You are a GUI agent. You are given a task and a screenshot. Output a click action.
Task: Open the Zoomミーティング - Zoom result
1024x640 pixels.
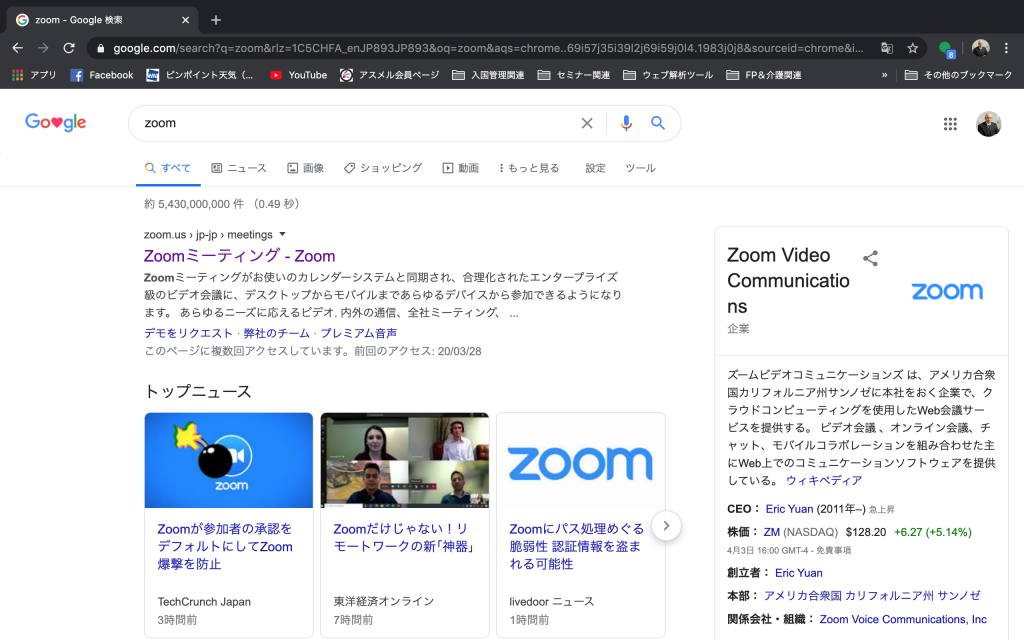click(x=239, y=256)
